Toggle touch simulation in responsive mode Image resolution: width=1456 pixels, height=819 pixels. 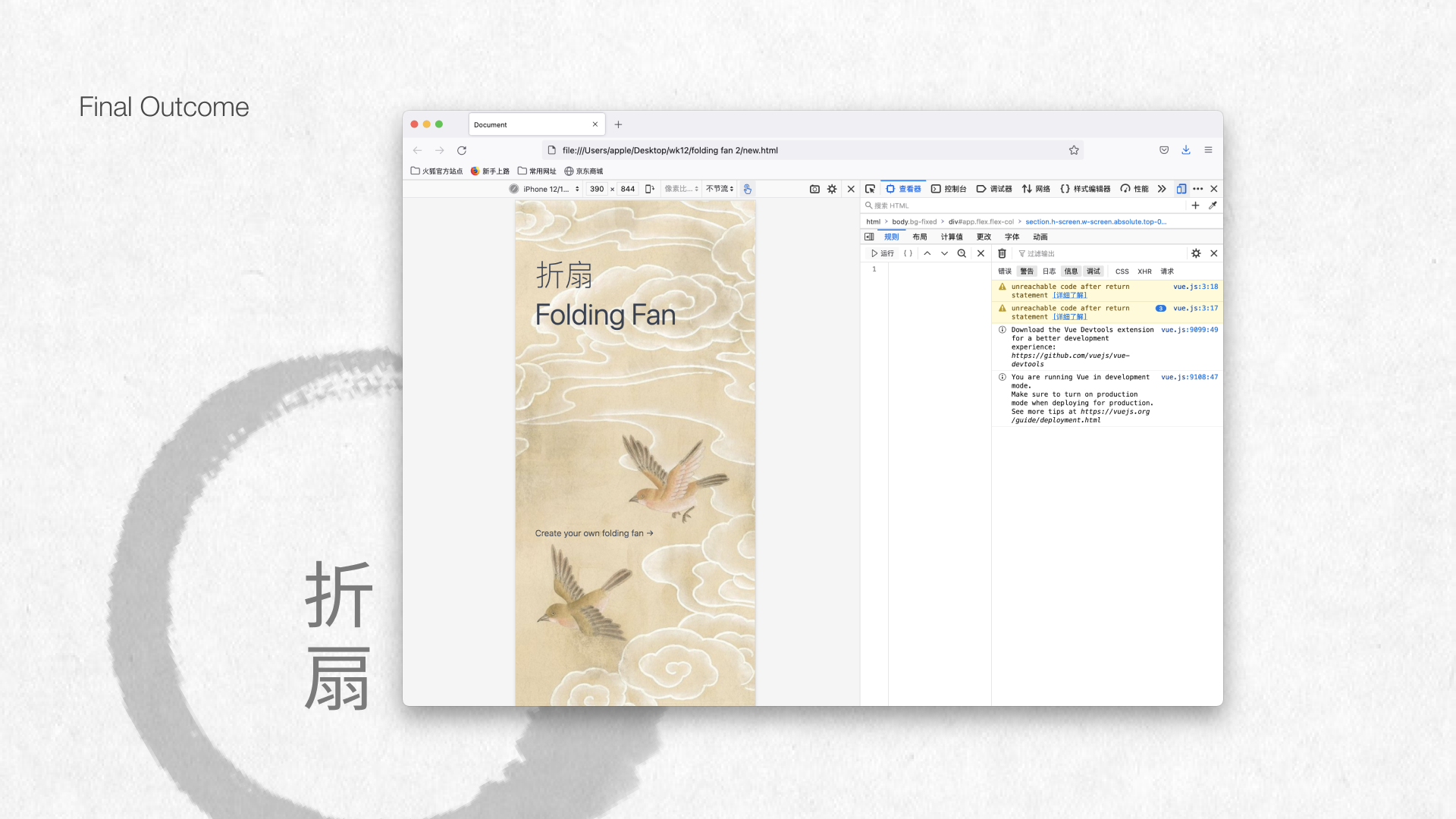pyautogui.click(x=747, y=189)
